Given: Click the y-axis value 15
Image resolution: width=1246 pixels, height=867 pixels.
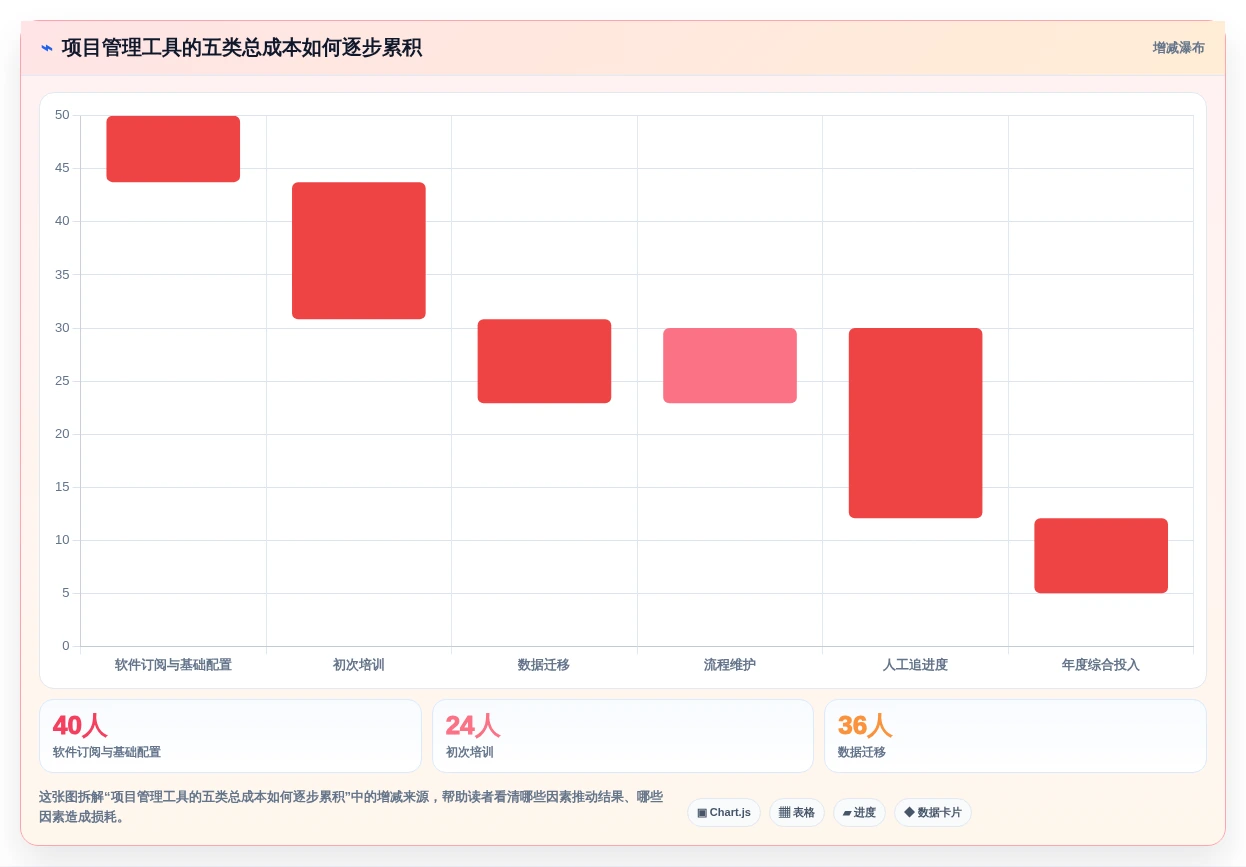Looking at the screenshot, I should pyautogui.click(x=63, y=487).
